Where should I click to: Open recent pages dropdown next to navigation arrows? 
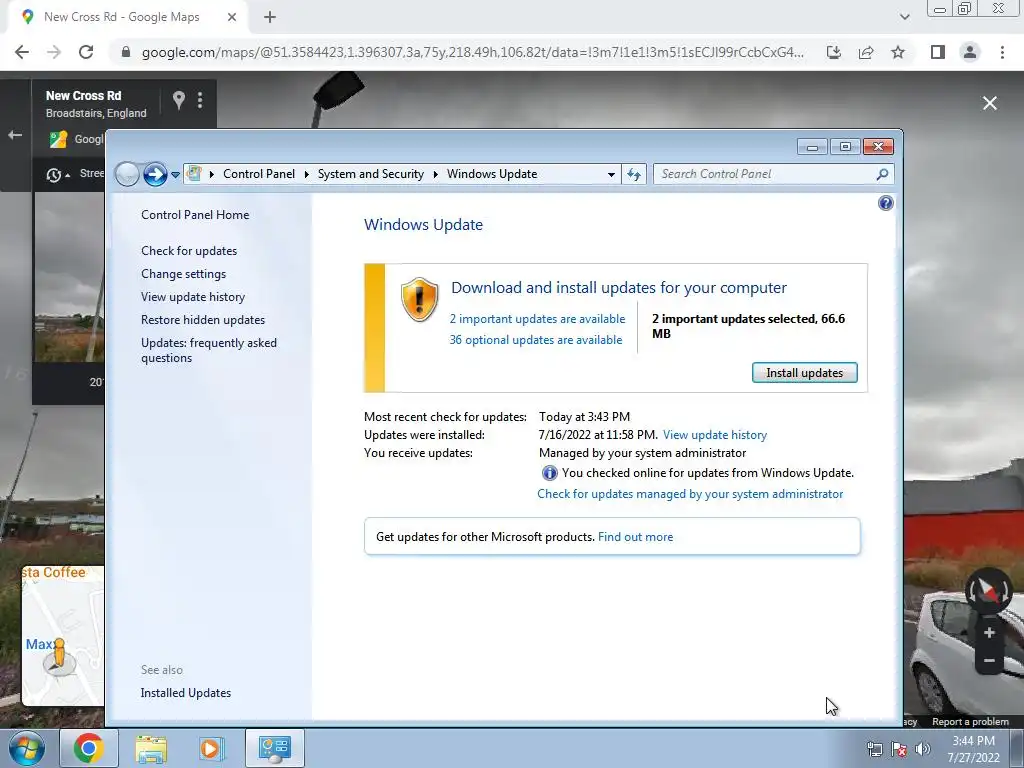[x=175, y=174]
